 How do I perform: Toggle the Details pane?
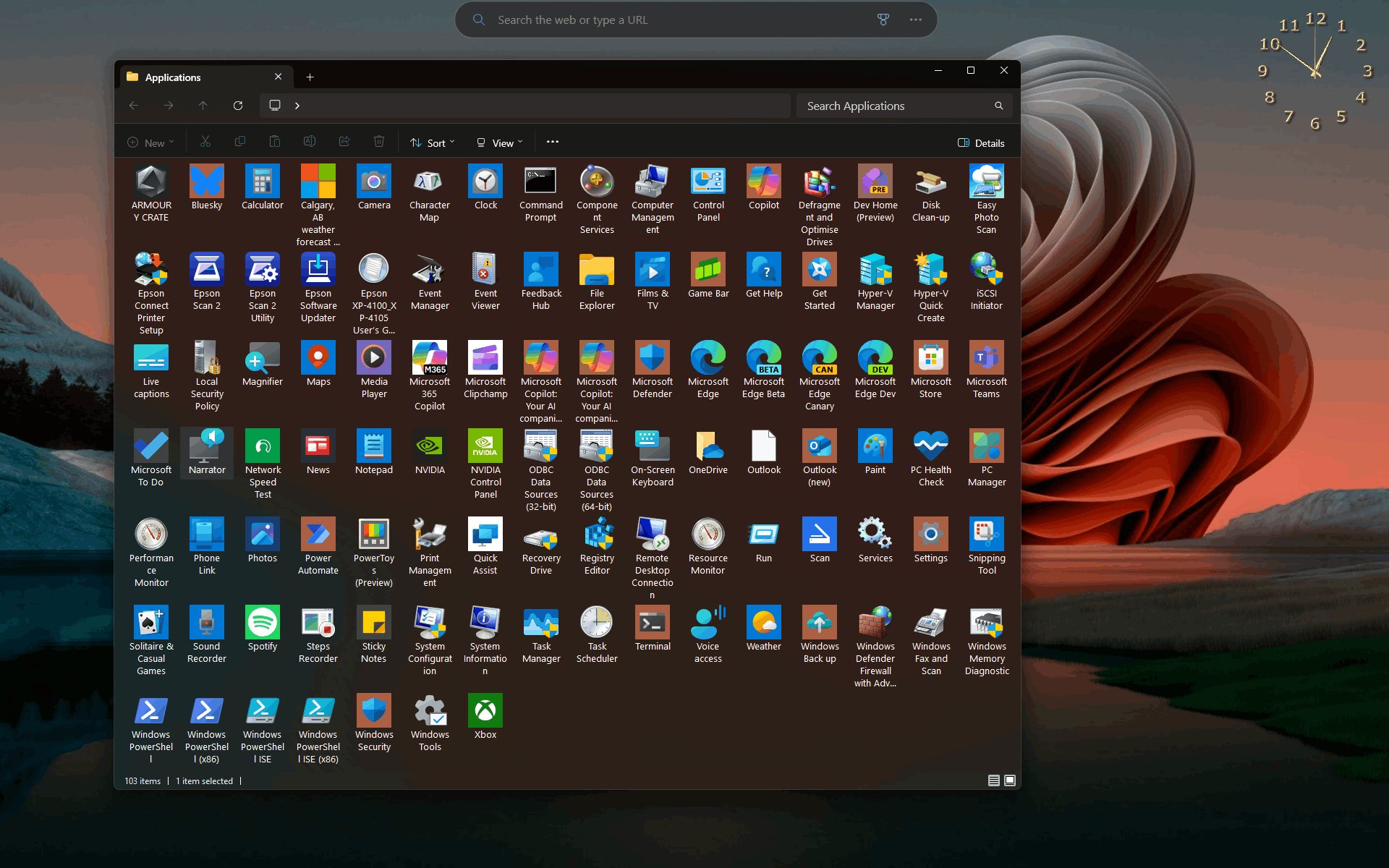click(x=980, y=143)
